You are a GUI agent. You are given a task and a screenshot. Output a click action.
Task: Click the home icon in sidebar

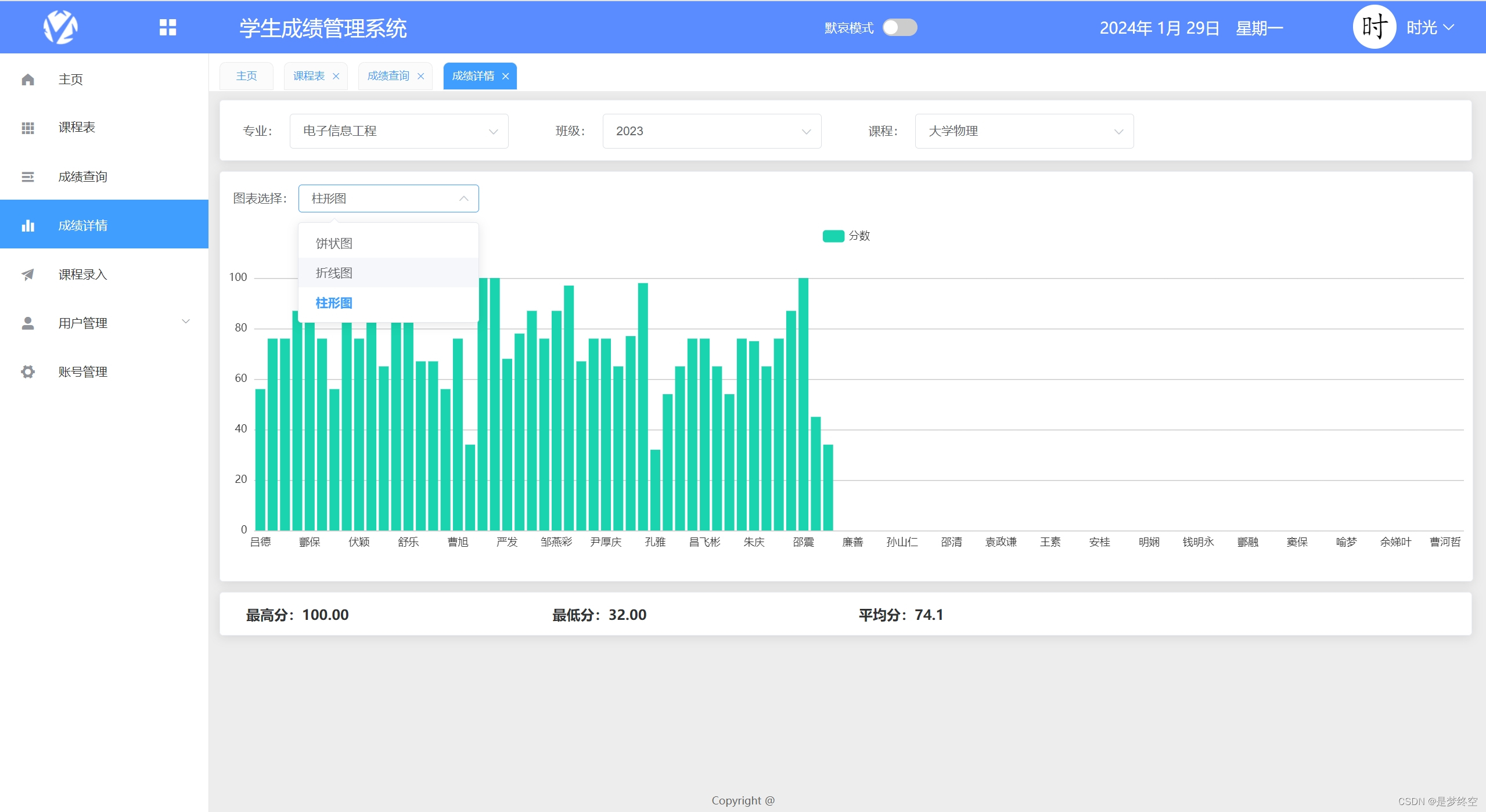pyautogui.click(x=28, y=80)
